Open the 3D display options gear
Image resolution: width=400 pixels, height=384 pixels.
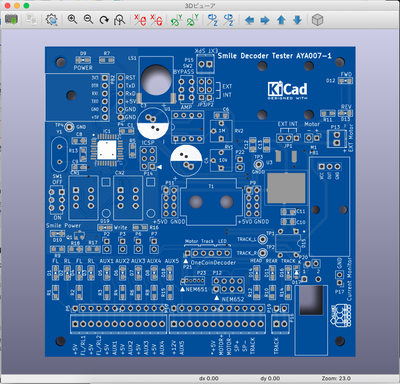tap(51, 20)
